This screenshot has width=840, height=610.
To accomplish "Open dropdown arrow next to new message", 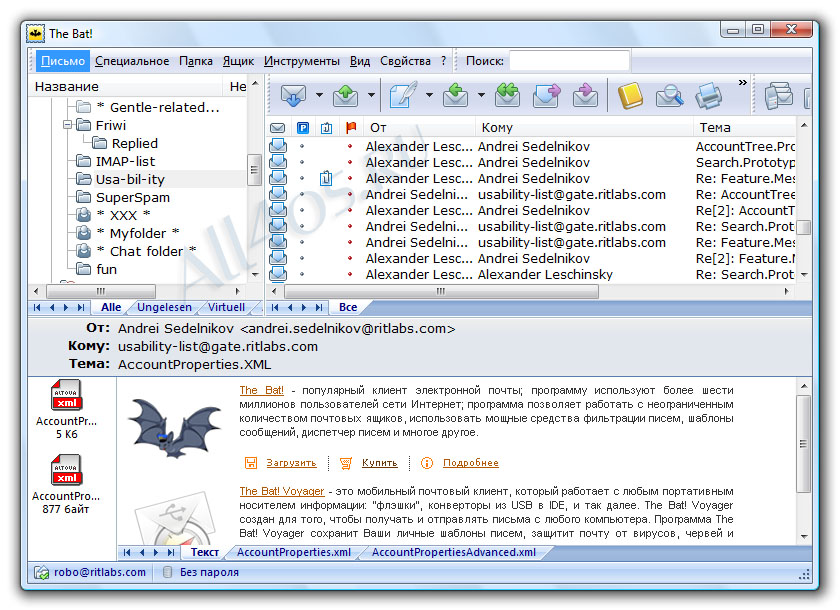I will [x=429, y=95].
